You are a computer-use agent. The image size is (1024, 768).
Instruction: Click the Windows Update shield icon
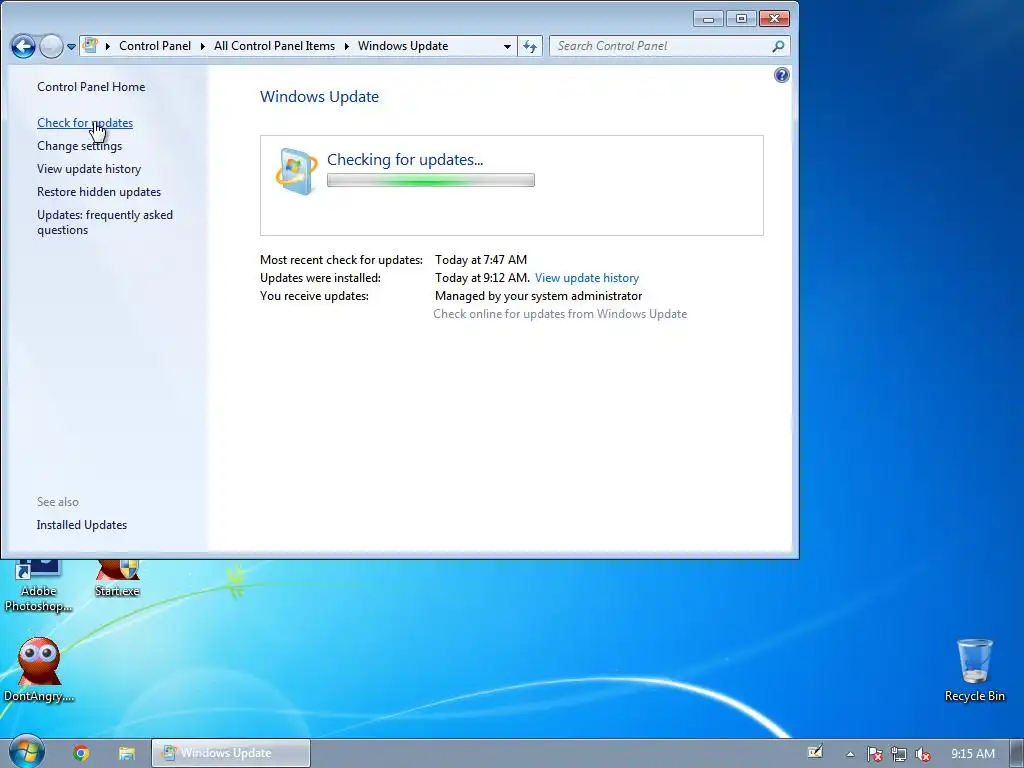pyautogui.click(x=296, y=171)
